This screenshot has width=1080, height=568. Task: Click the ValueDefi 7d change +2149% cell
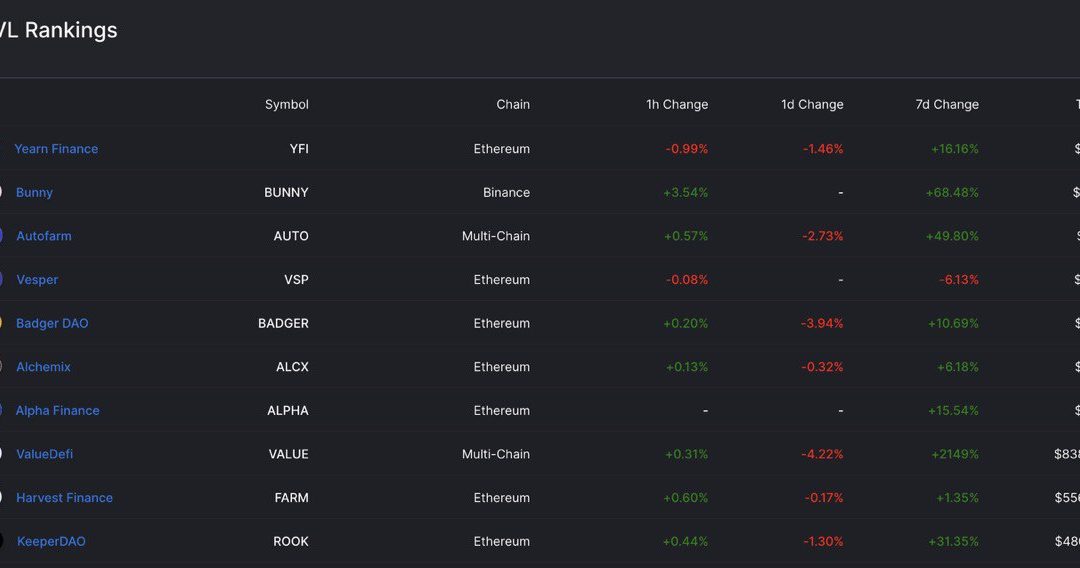(953, 454)
